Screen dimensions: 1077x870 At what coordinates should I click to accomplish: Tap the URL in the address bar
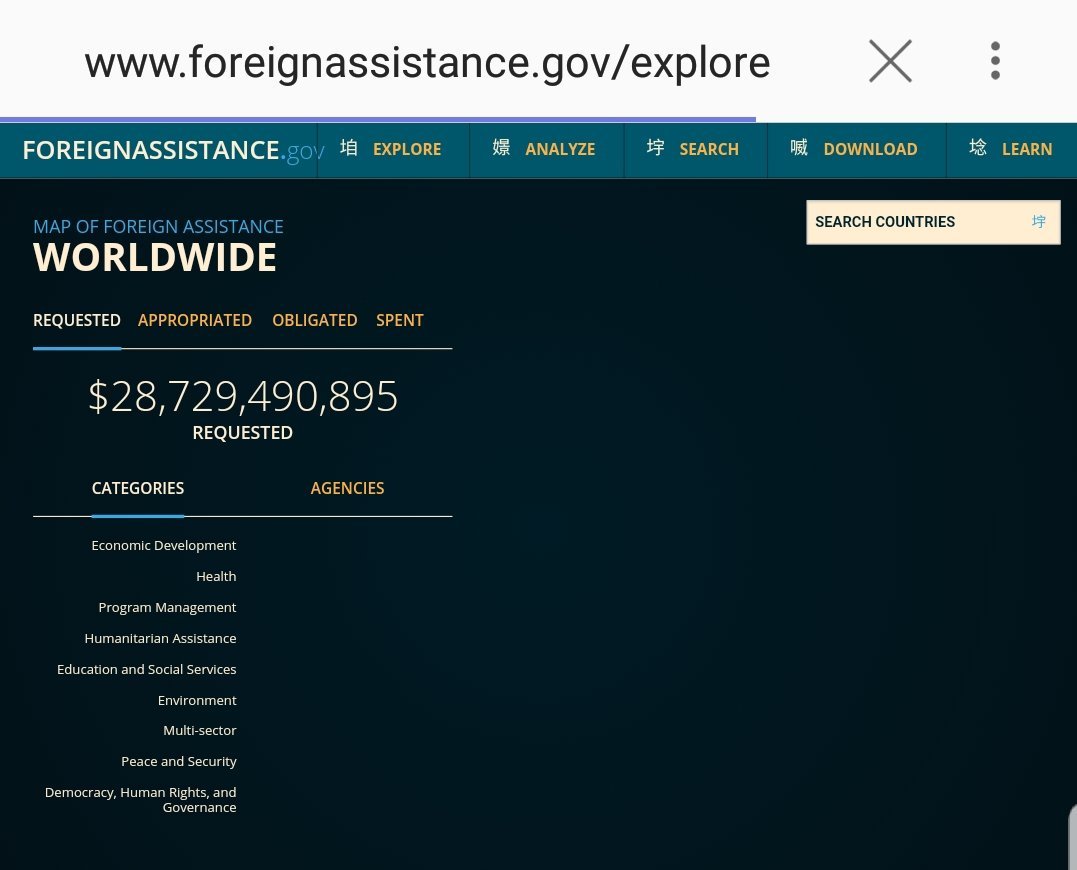coord(427,62)
